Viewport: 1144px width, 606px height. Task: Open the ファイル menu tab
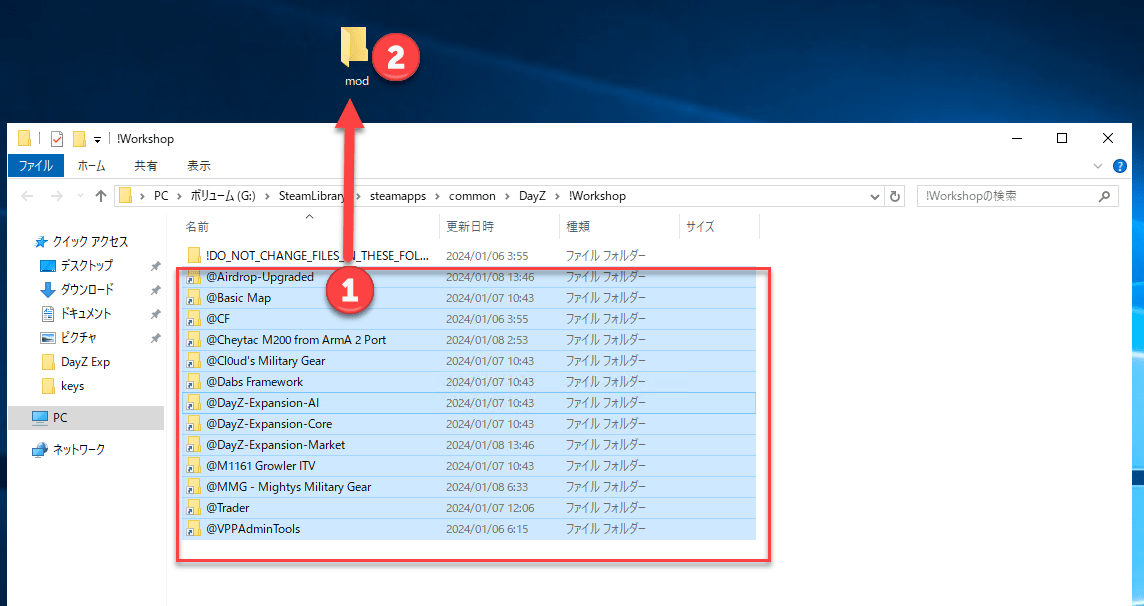[x=36, y=166]
